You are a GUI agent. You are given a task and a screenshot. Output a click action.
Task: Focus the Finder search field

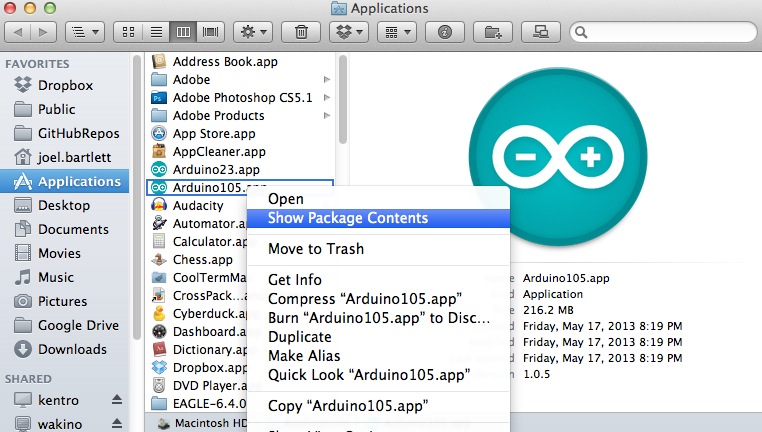[663, 33]
